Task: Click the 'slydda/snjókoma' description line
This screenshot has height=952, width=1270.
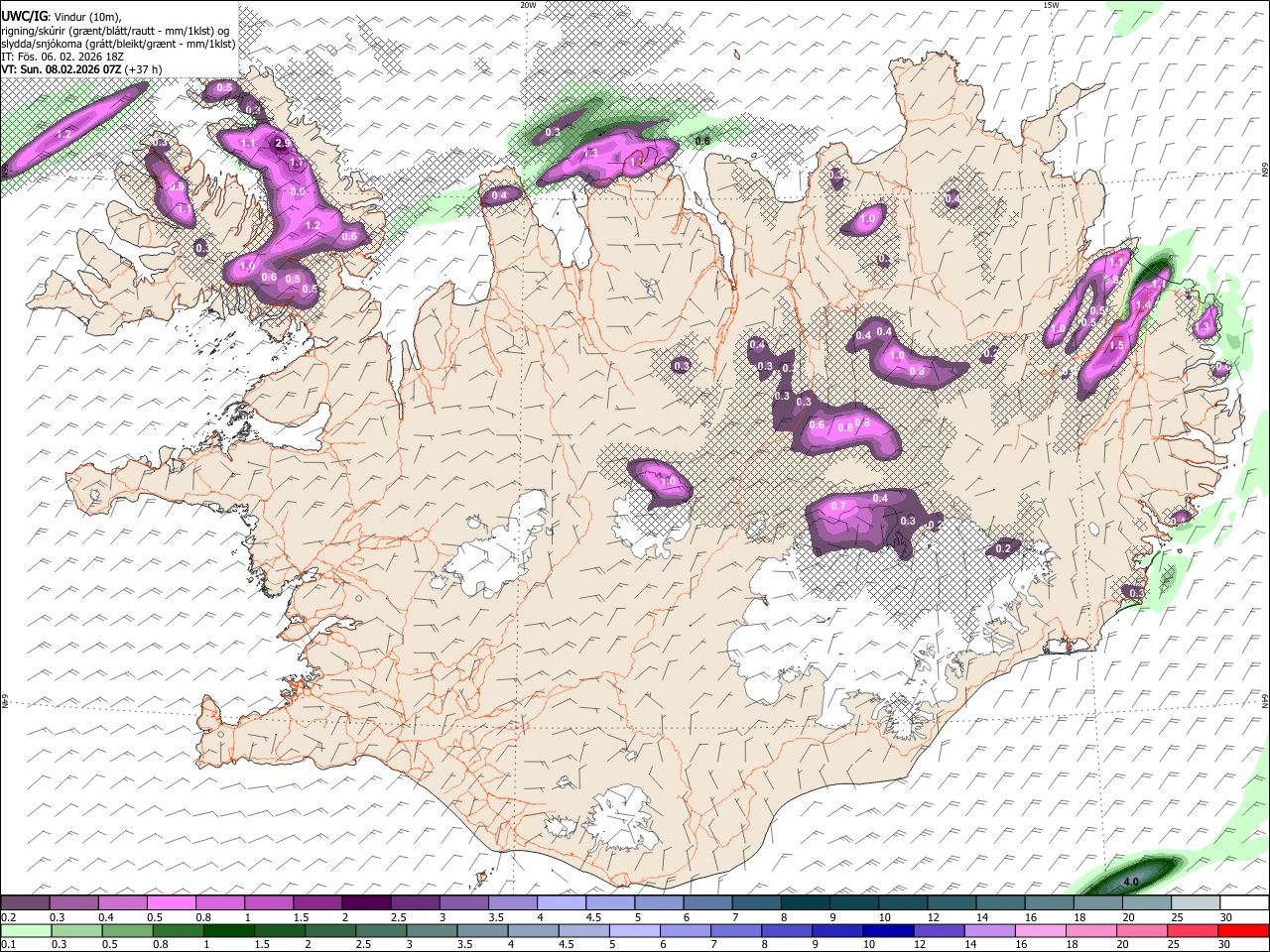Action: (x=118, y=44)
